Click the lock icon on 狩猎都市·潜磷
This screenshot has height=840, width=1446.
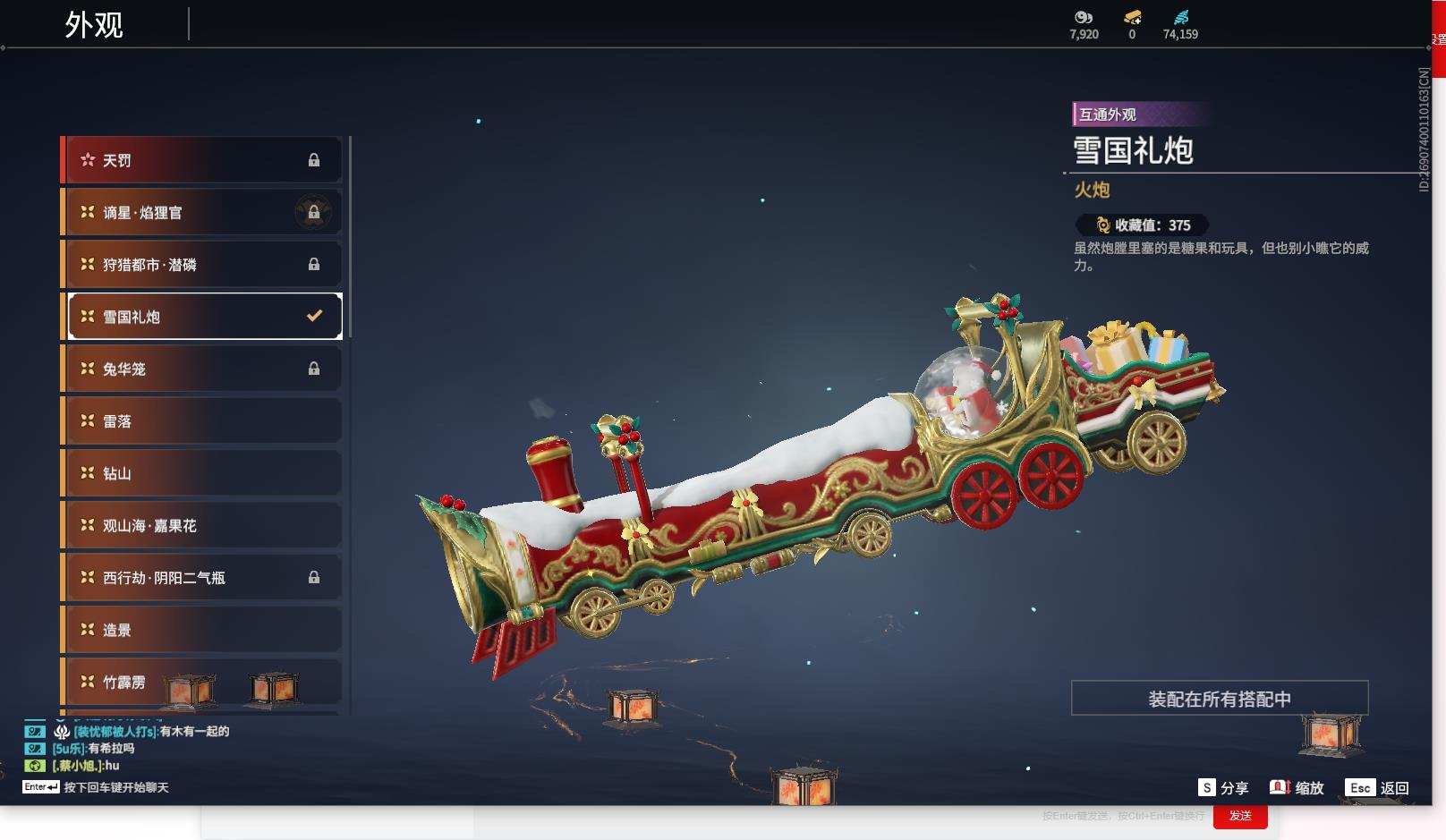[x=313, y=265]
